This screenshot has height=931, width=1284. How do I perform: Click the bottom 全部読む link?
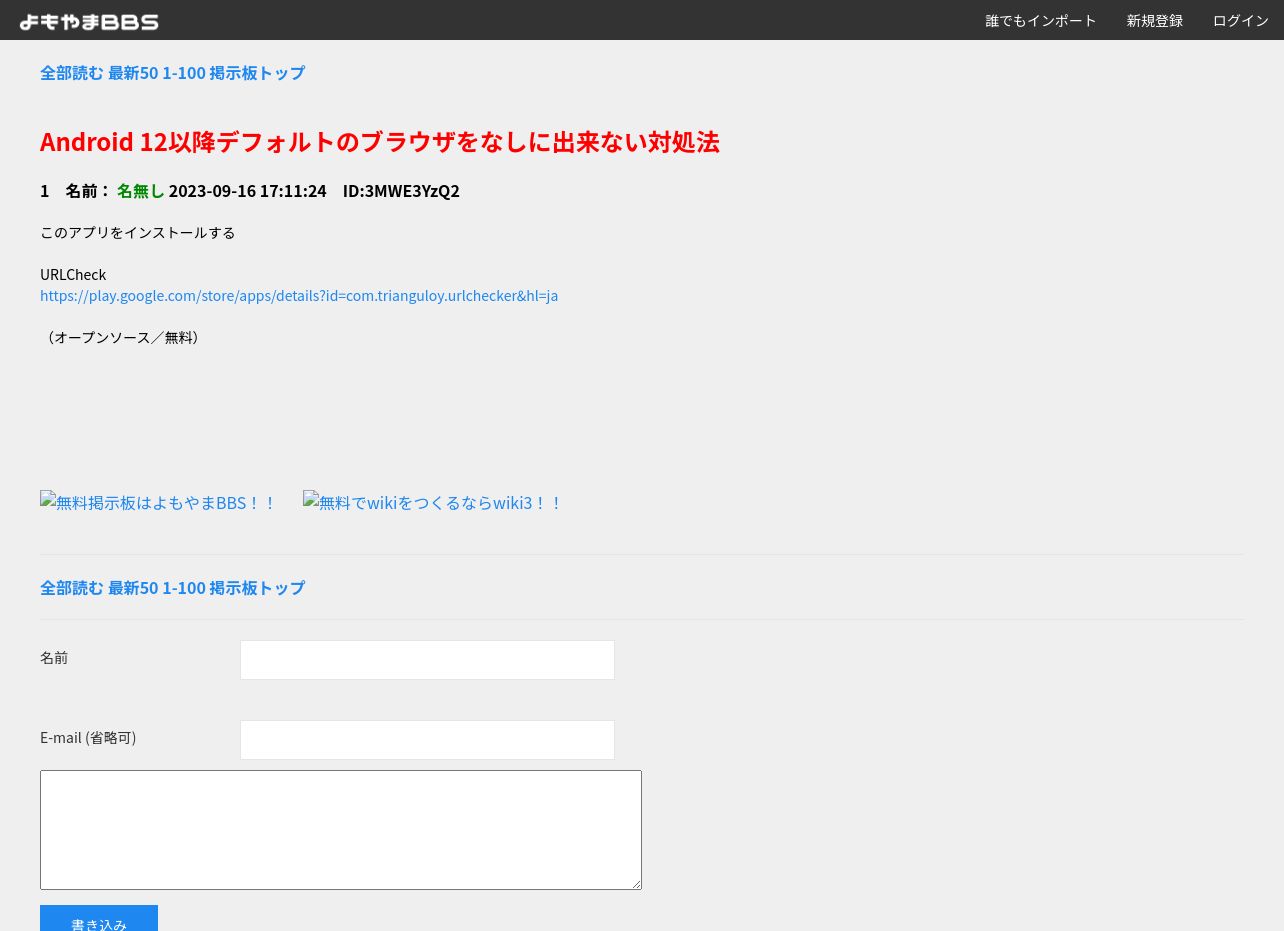72,588
